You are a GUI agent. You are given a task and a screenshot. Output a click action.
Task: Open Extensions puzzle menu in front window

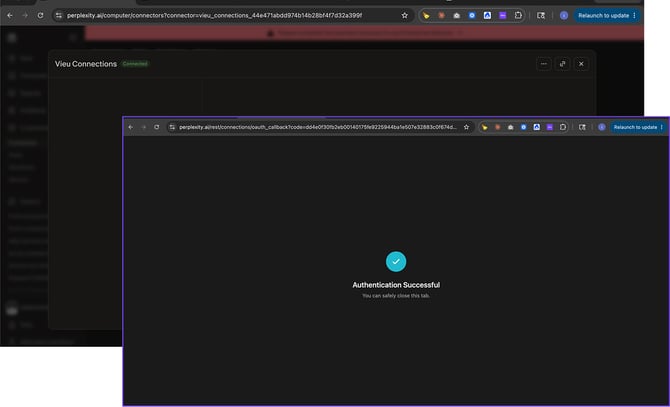563,127
